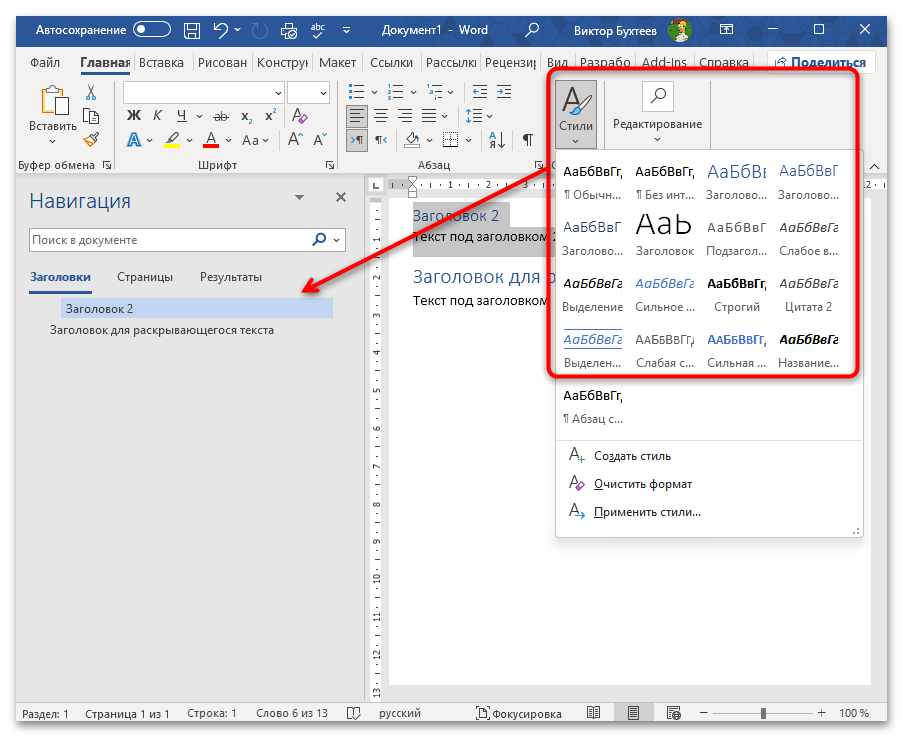Open the Navigation pane options arrow
The image size is (903, 737).
pyautogui.click(x=299, y=198)
